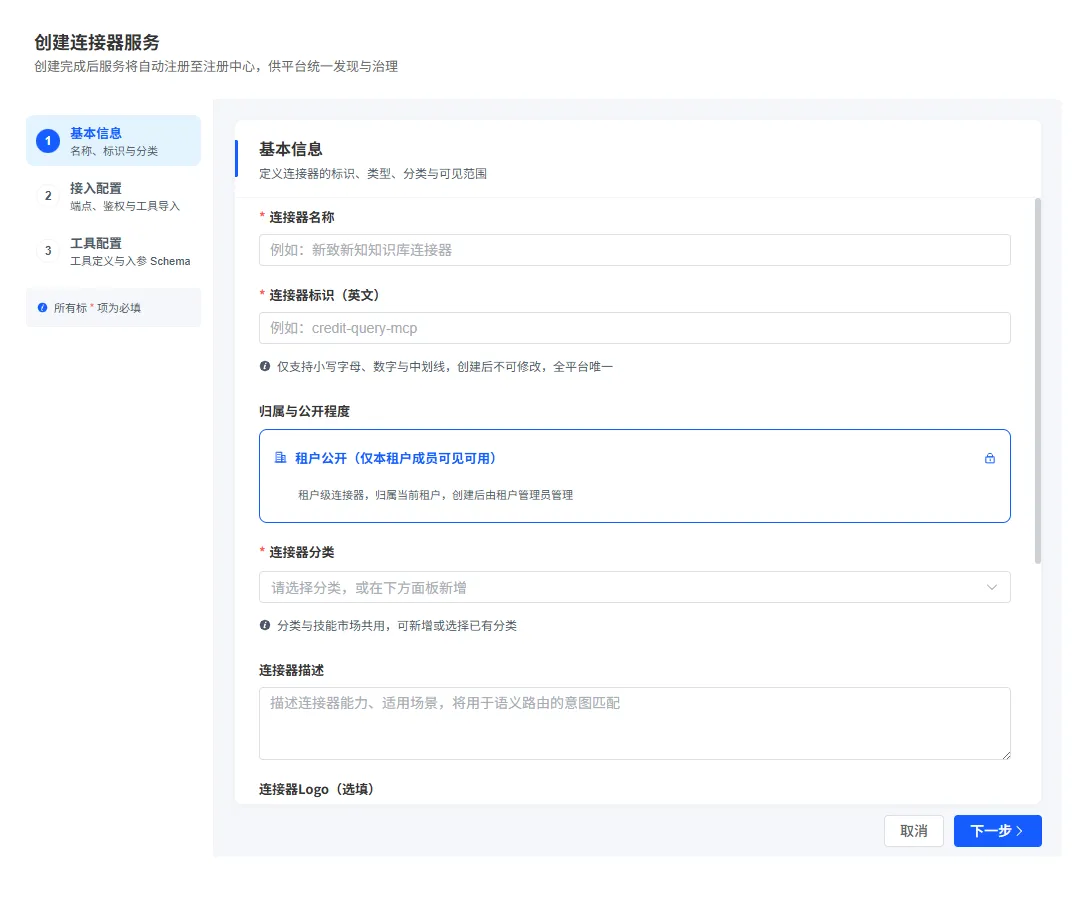
Task: Click the 创建连接器服务 page title
Action: coord(97,43)
